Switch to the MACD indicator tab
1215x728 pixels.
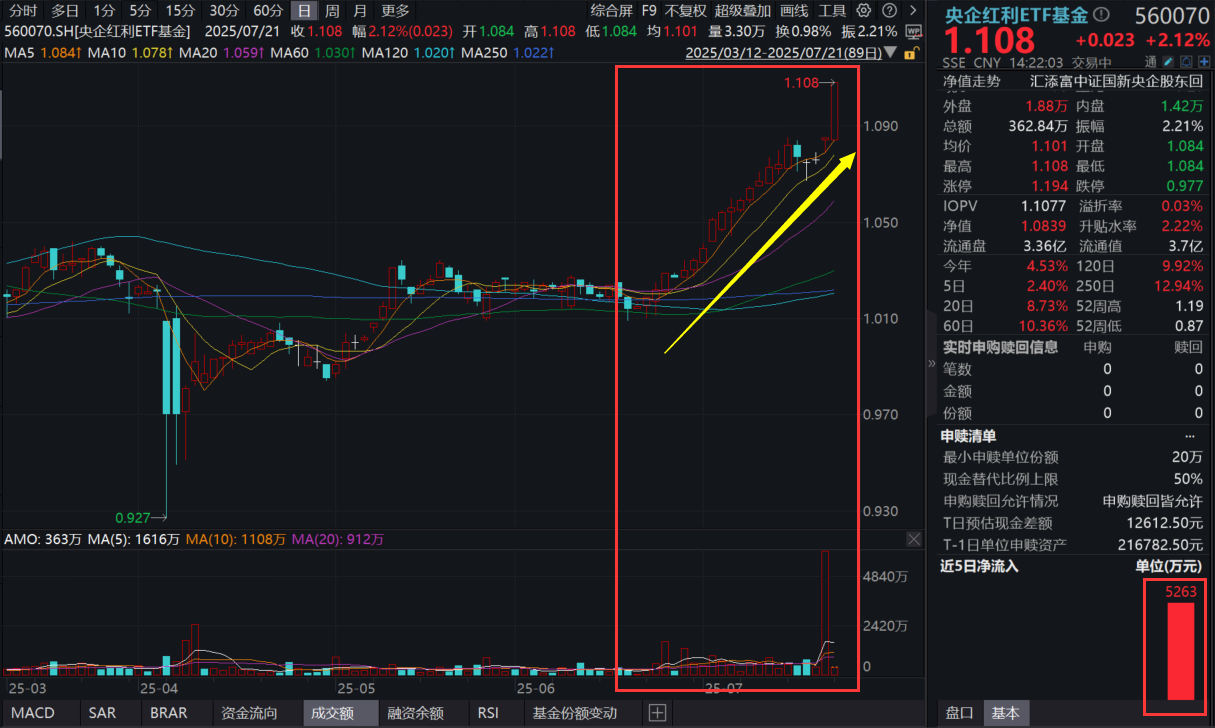pos(32,712)
